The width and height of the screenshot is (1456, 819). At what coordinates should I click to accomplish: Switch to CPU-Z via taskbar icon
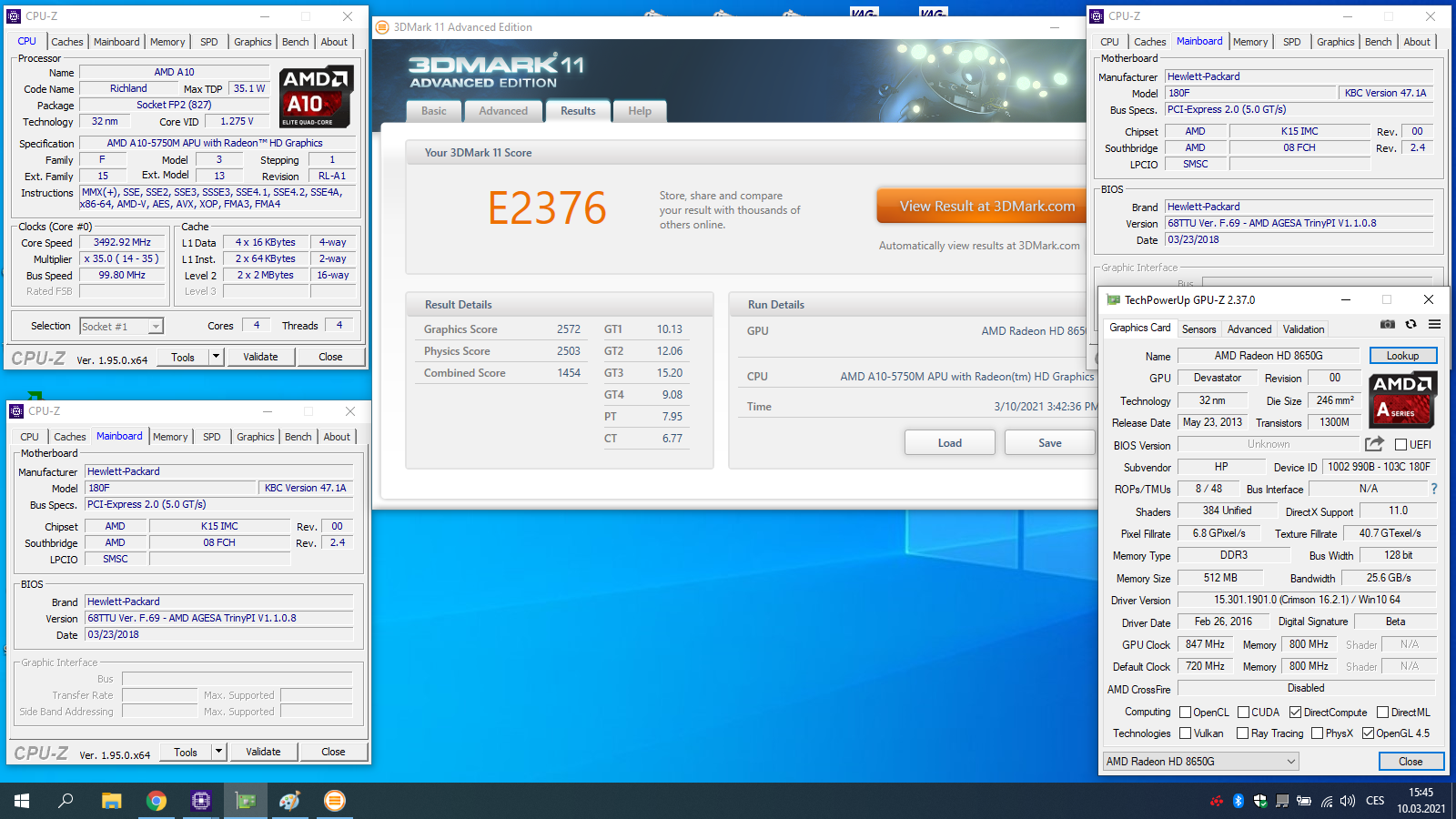point(201,801)
